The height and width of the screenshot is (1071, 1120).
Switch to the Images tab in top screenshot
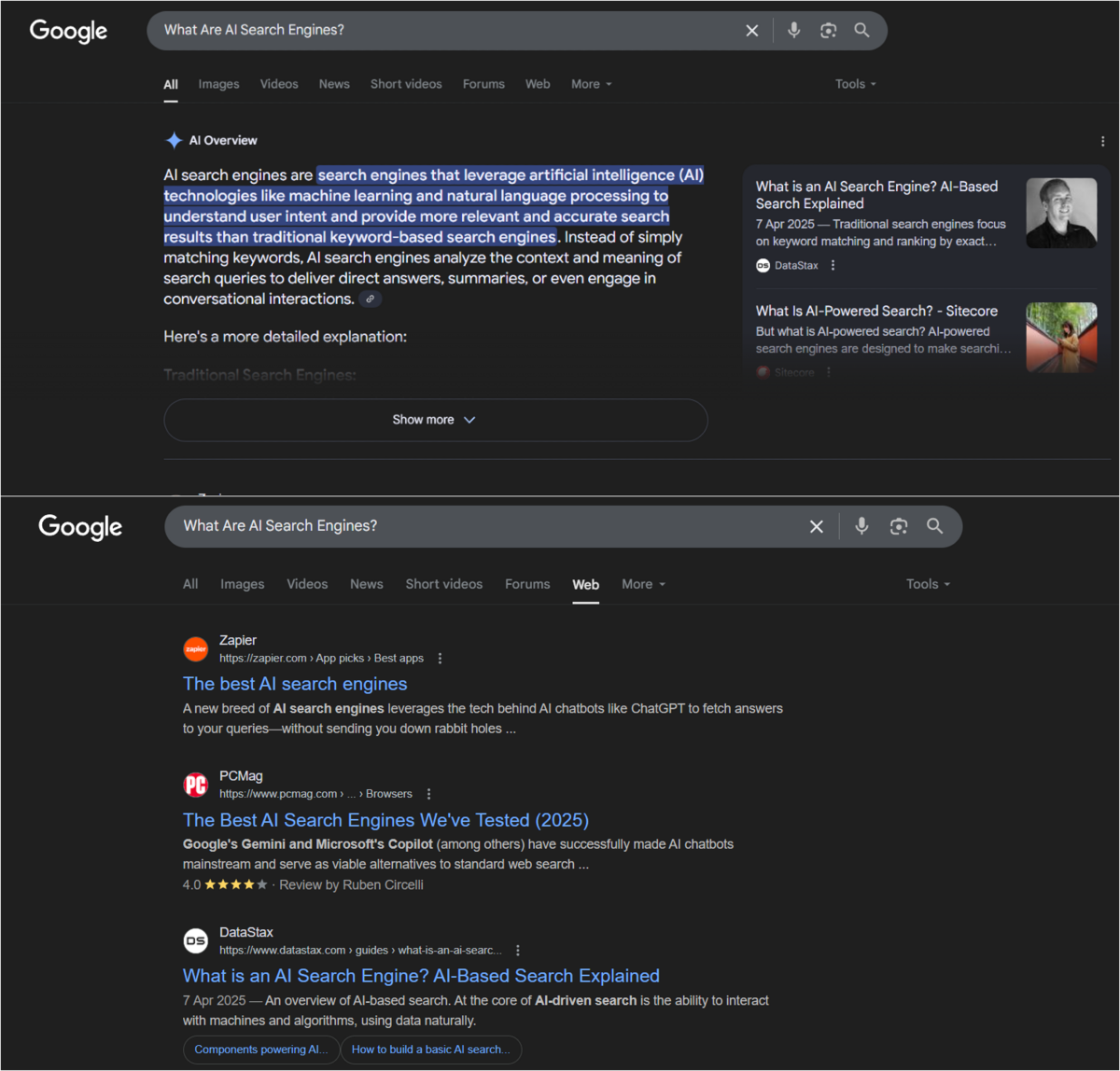coord(218,84)
